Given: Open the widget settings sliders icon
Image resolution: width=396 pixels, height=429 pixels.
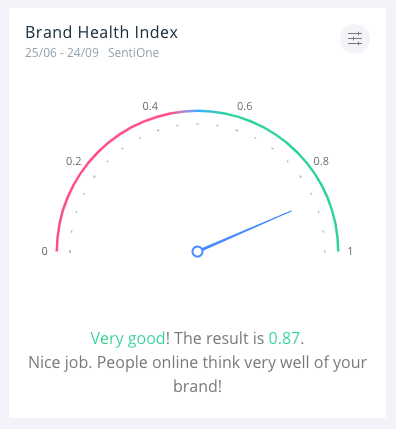Looking at the screenshot, I should (355, 39).
